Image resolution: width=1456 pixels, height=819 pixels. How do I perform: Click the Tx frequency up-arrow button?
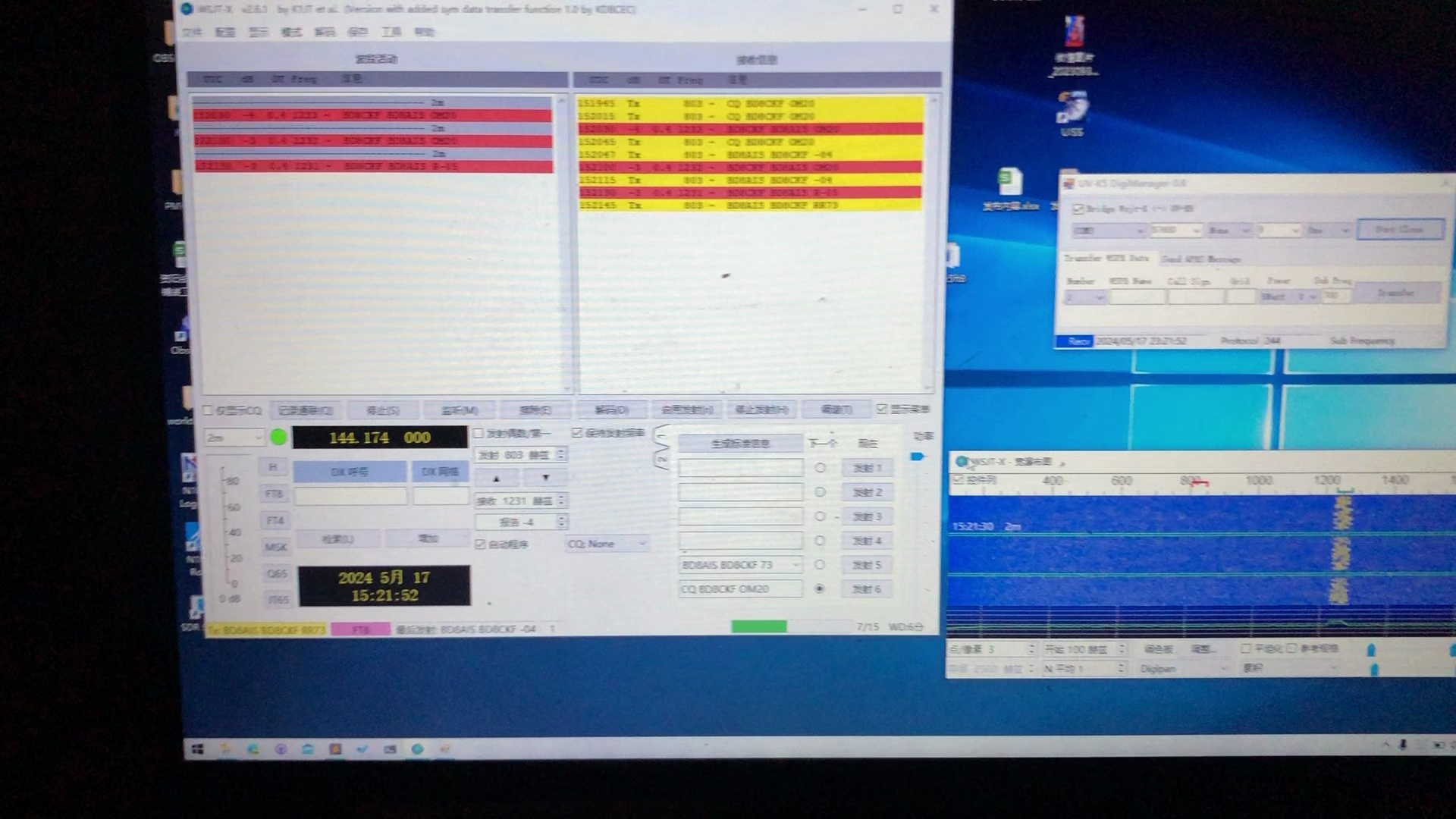click(x=497, y=478)
